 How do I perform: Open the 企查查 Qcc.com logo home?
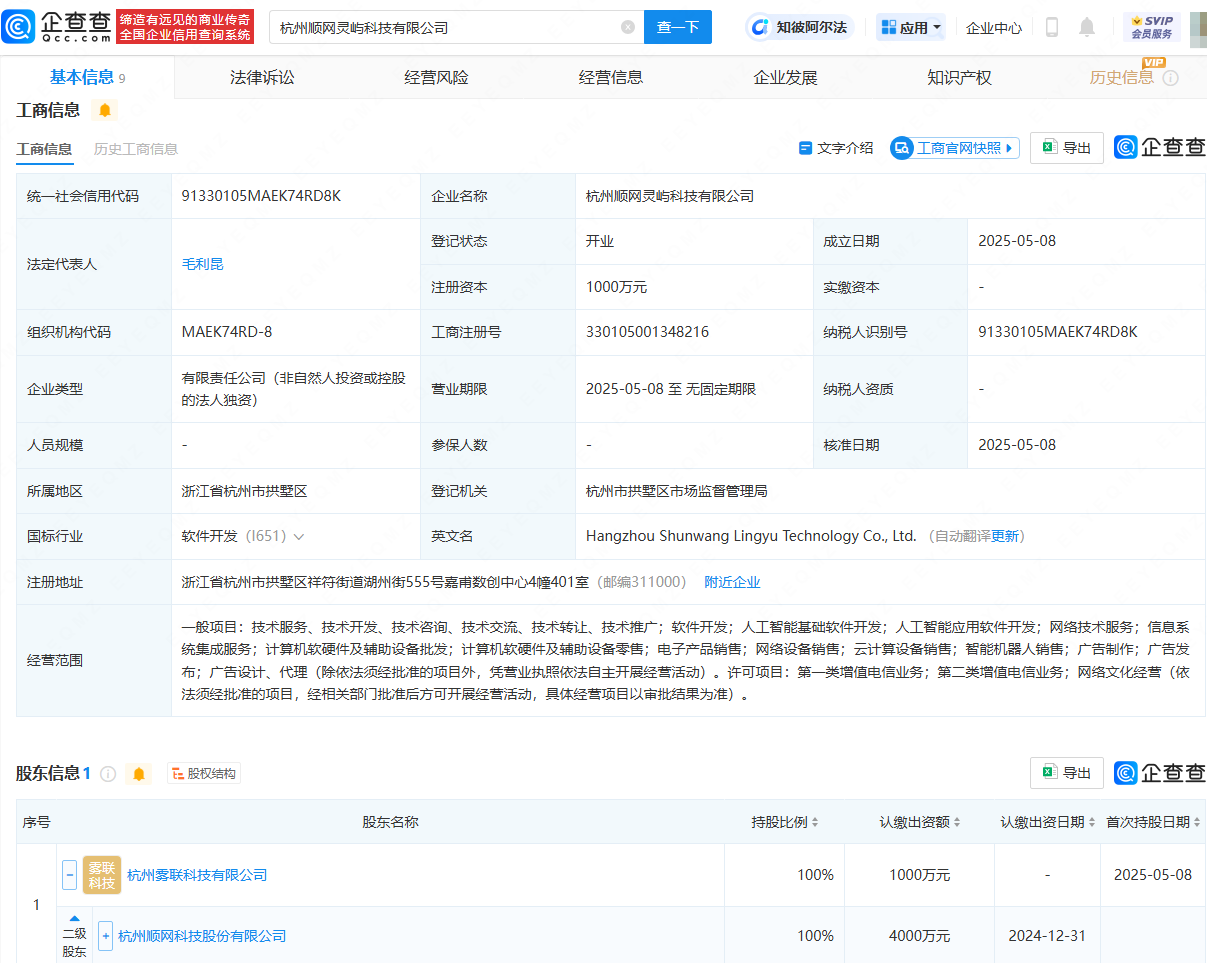click(56, 27)
